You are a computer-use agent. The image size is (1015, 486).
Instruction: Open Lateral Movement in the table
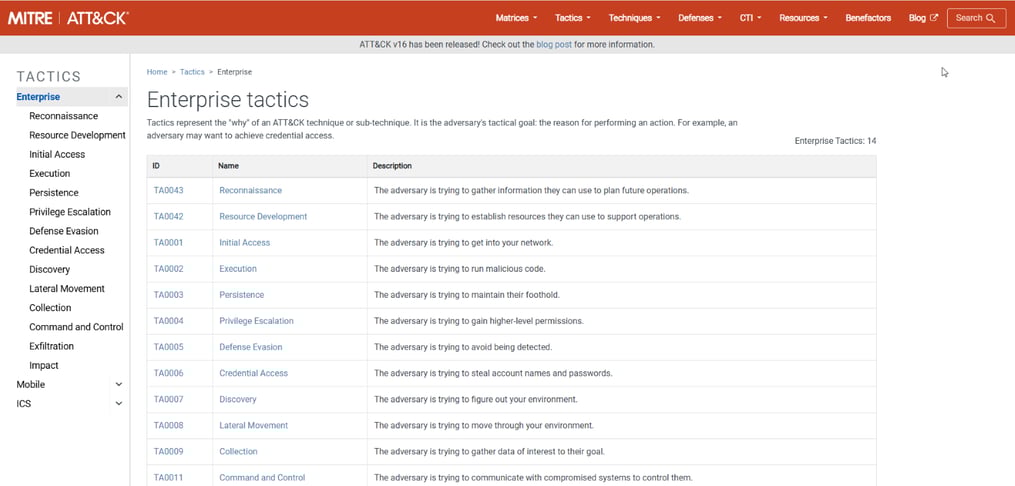tap(254, 425)
